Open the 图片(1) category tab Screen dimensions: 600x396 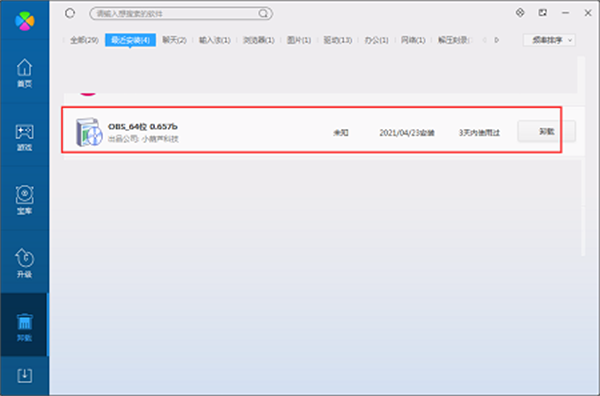point(299,40)
